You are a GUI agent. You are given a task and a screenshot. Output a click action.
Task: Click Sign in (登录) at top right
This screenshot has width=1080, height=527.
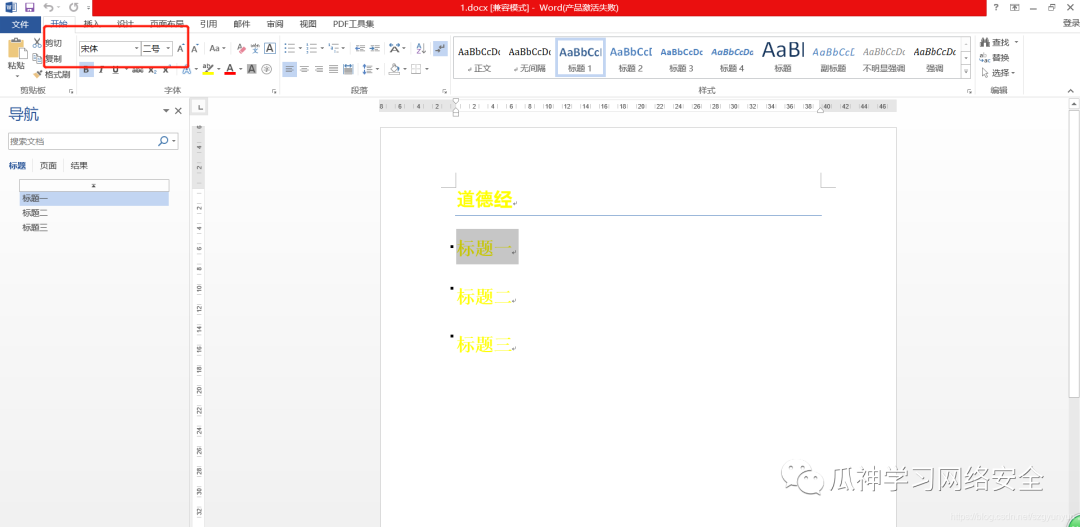click(x=1070, y=24)
